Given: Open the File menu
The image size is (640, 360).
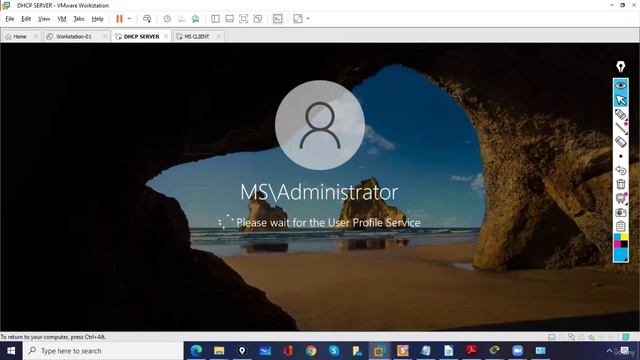Looking at the screenshot, I should [10, 19].
